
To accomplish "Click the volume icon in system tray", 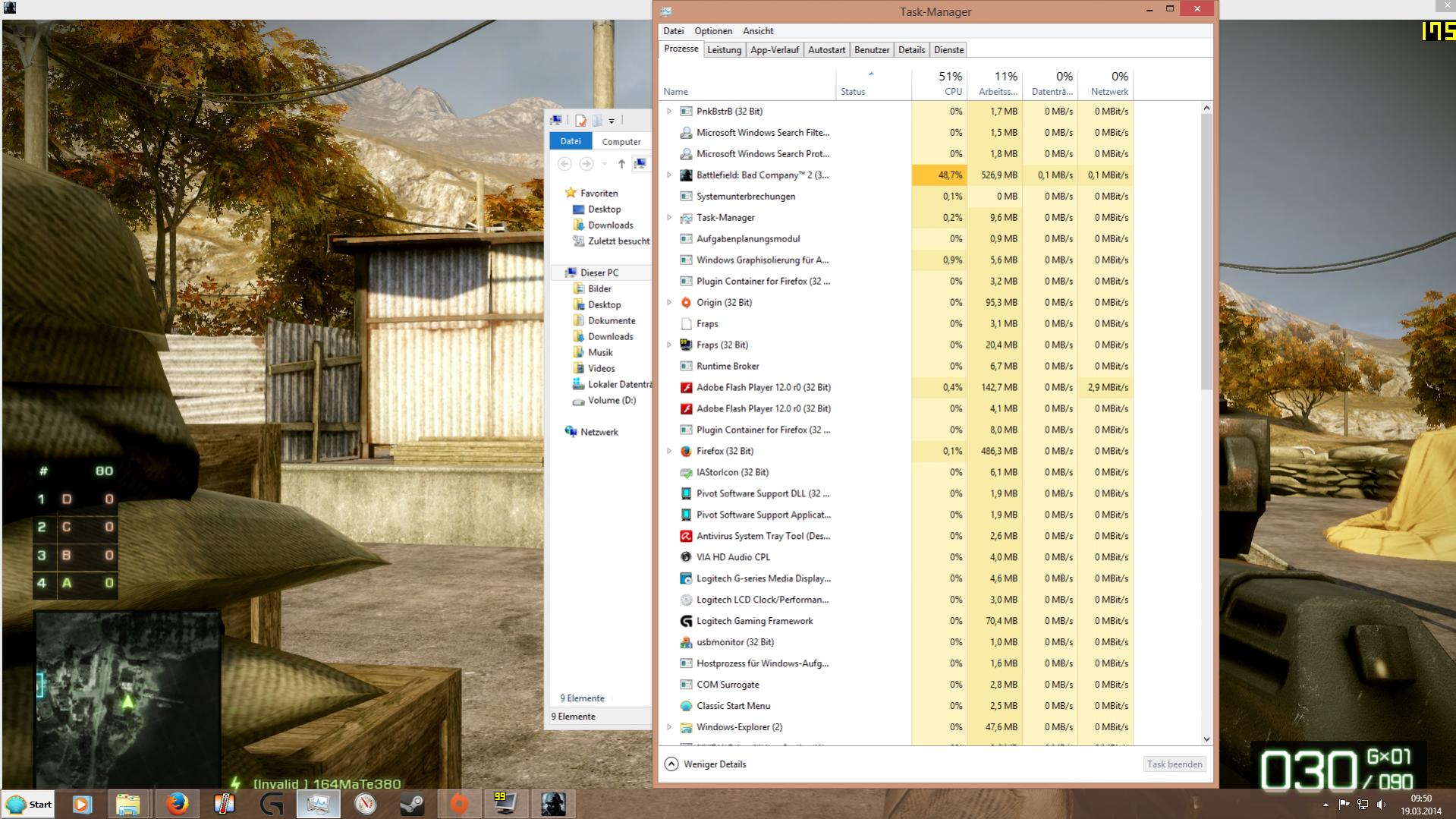I will (x=1381, y=805).
